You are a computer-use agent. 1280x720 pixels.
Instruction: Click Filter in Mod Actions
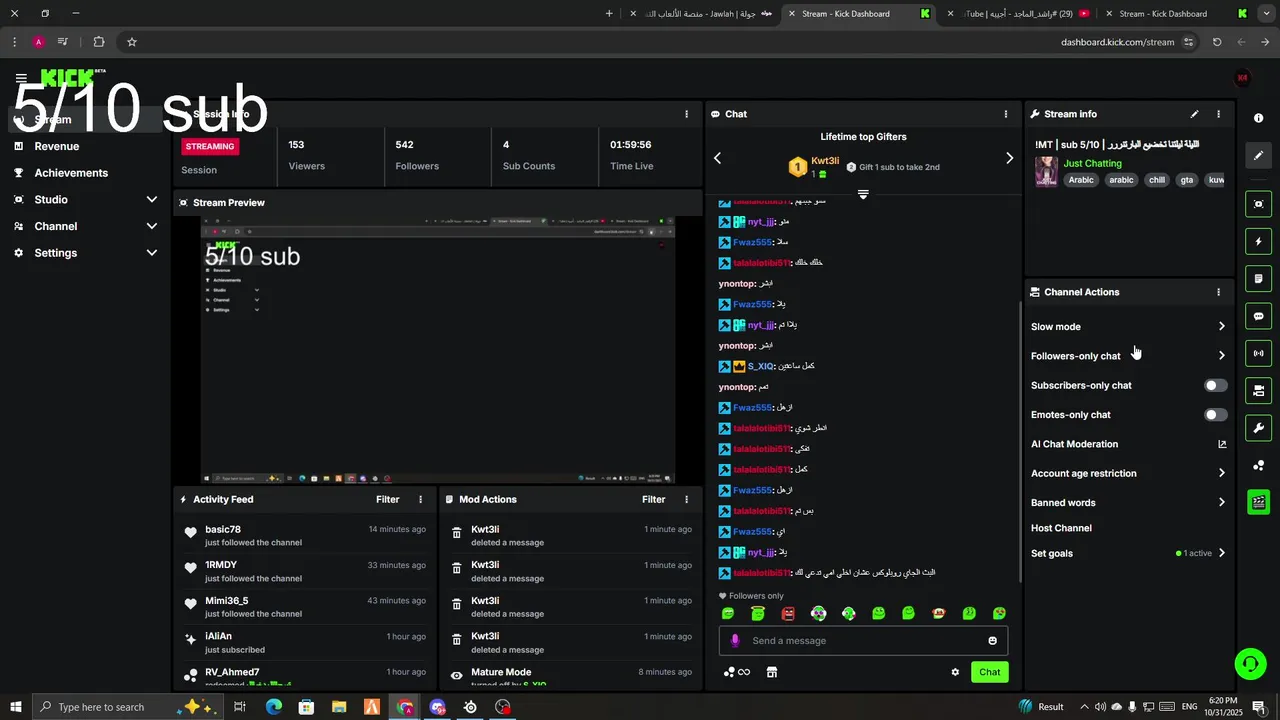[x=653, y=499]
